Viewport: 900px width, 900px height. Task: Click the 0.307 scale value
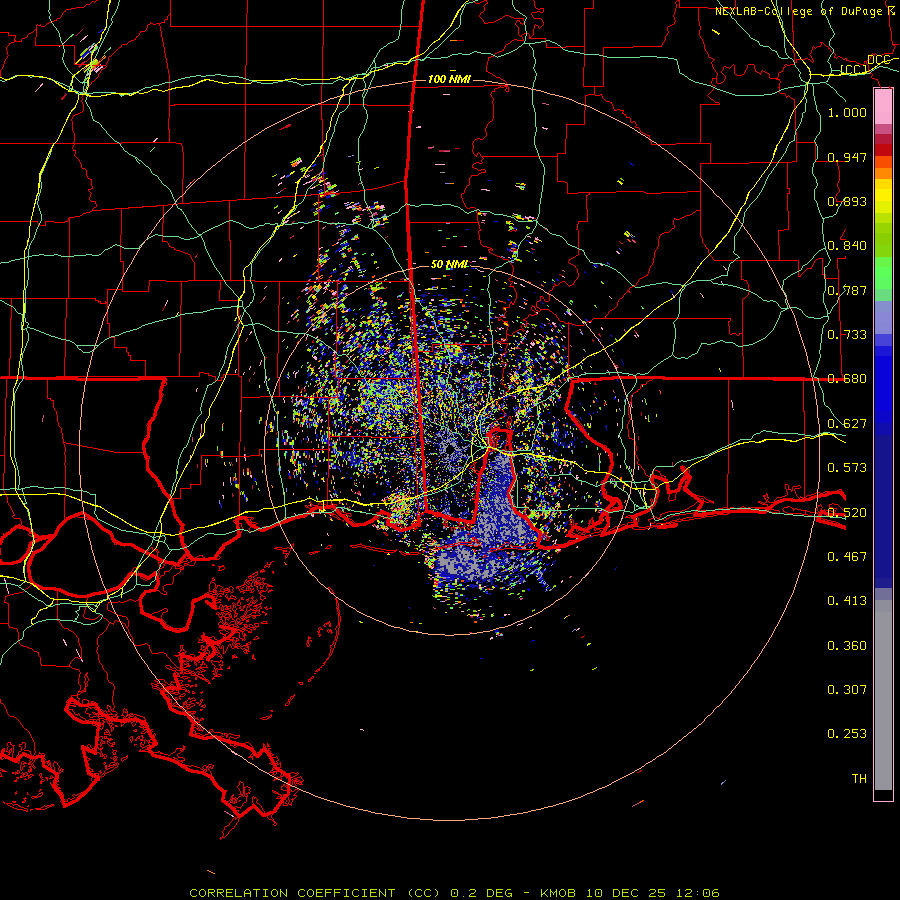coord(847,689)
